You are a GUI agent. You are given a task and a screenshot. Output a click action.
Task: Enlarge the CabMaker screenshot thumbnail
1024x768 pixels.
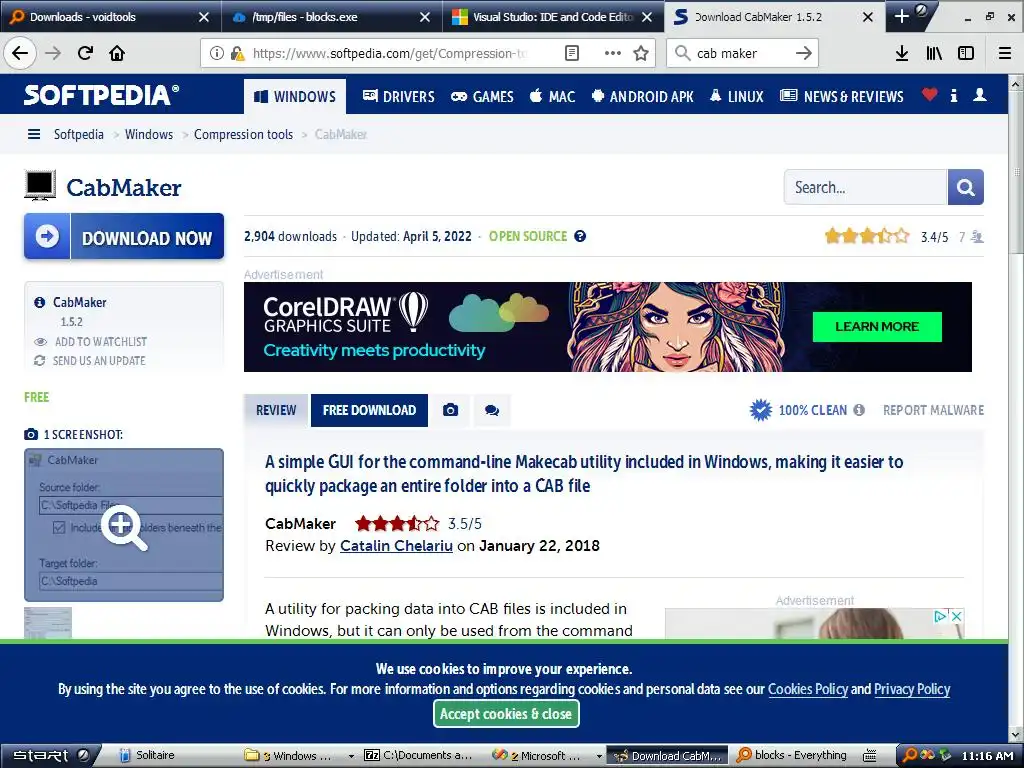tap(124, 524)
